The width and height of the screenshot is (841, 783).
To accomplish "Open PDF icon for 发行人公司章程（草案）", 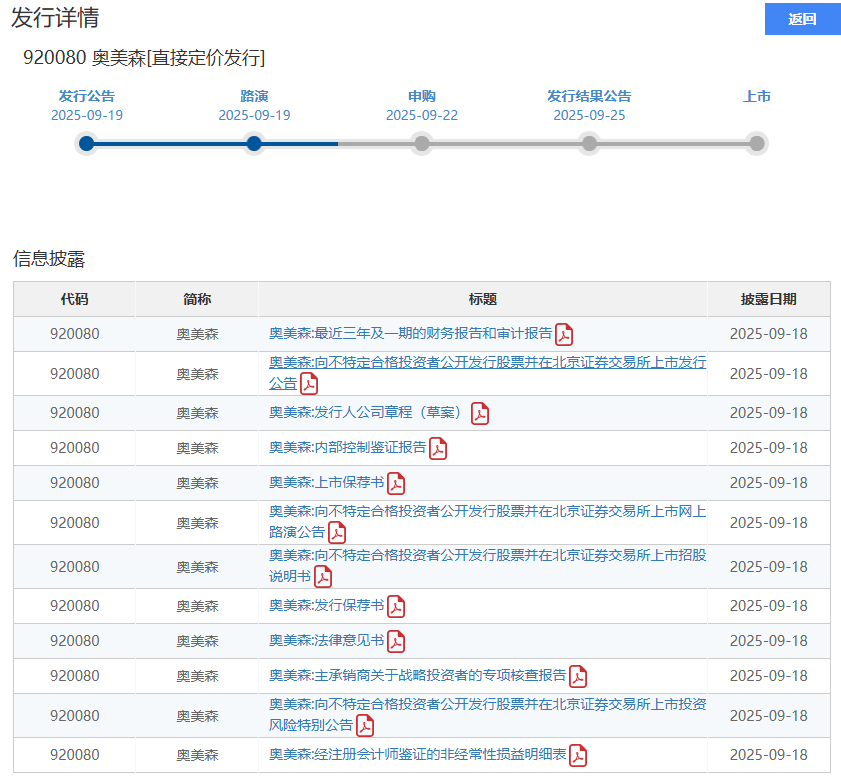I will pyautogui.click(x=480, y=413).
